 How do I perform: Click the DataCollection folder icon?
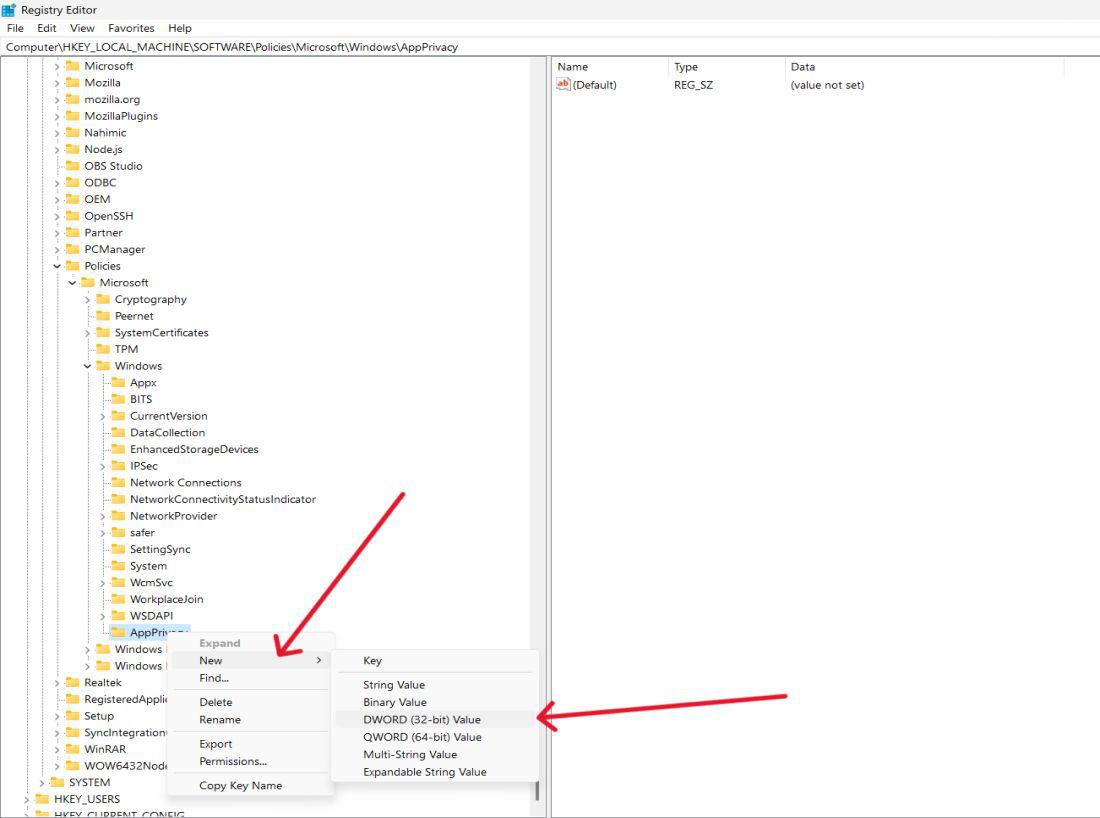(119, 432)
